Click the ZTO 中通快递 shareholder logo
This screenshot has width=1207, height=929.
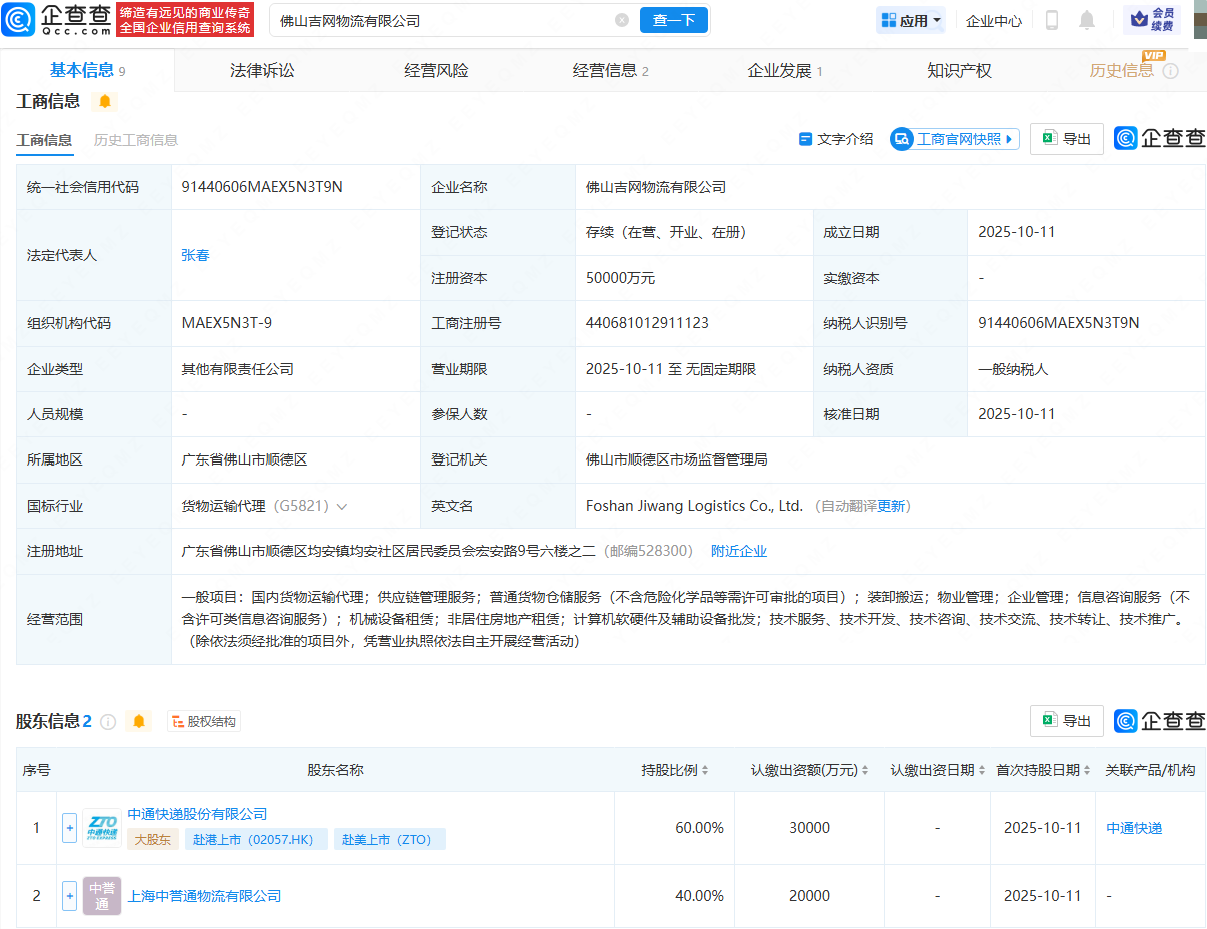102,828
